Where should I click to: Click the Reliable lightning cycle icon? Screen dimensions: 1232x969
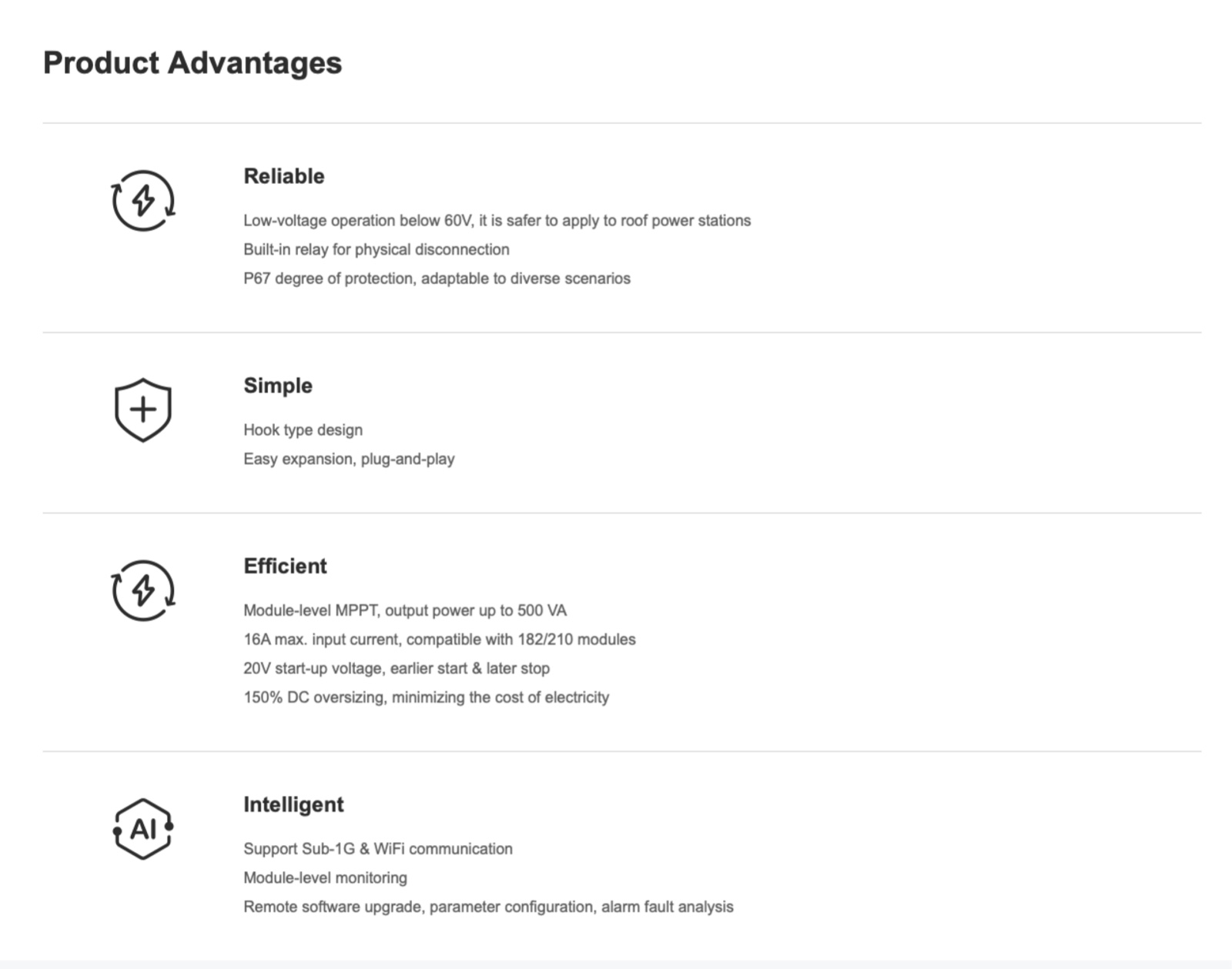coord(143,201)
